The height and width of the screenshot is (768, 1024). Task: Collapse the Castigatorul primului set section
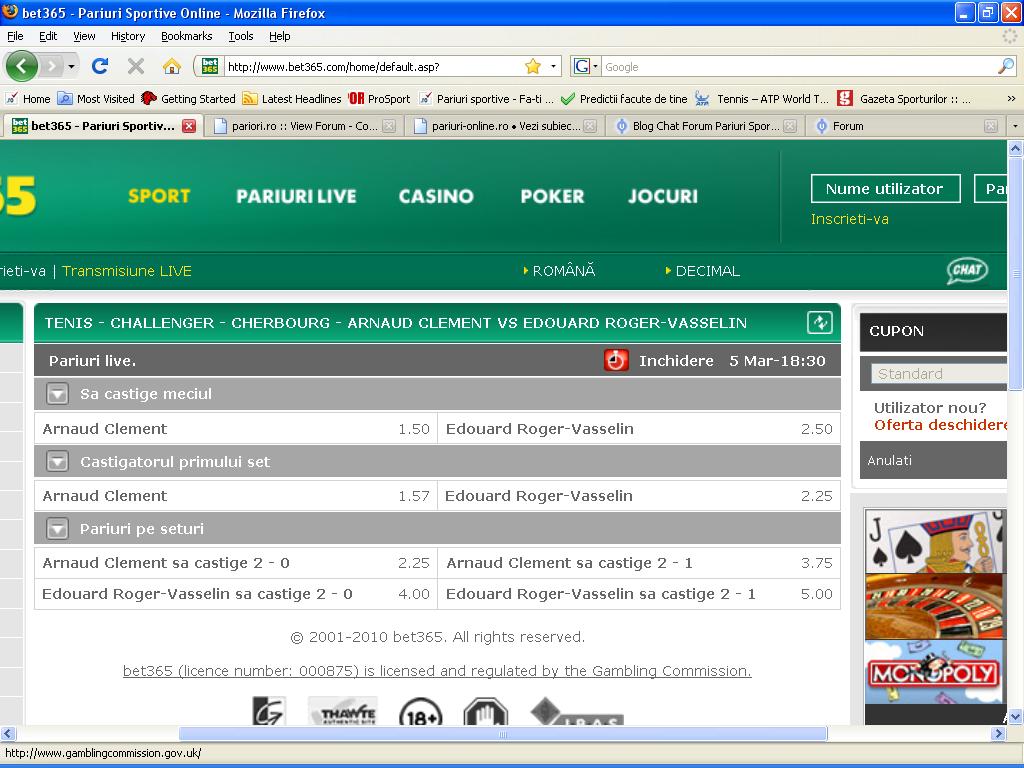click(57, 462)
